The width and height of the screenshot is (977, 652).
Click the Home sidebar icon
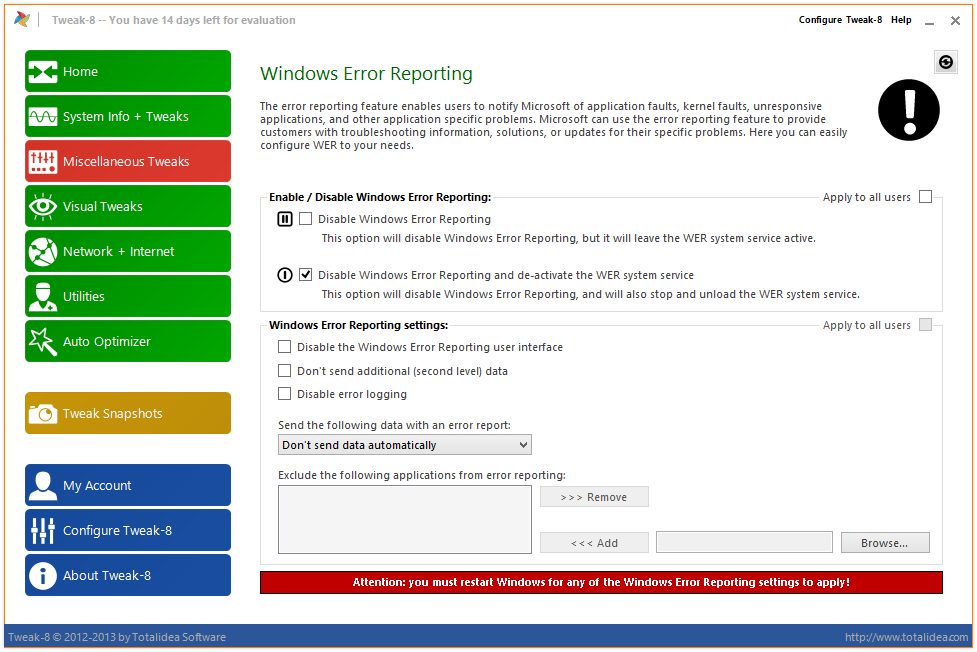tap(43, 72)
